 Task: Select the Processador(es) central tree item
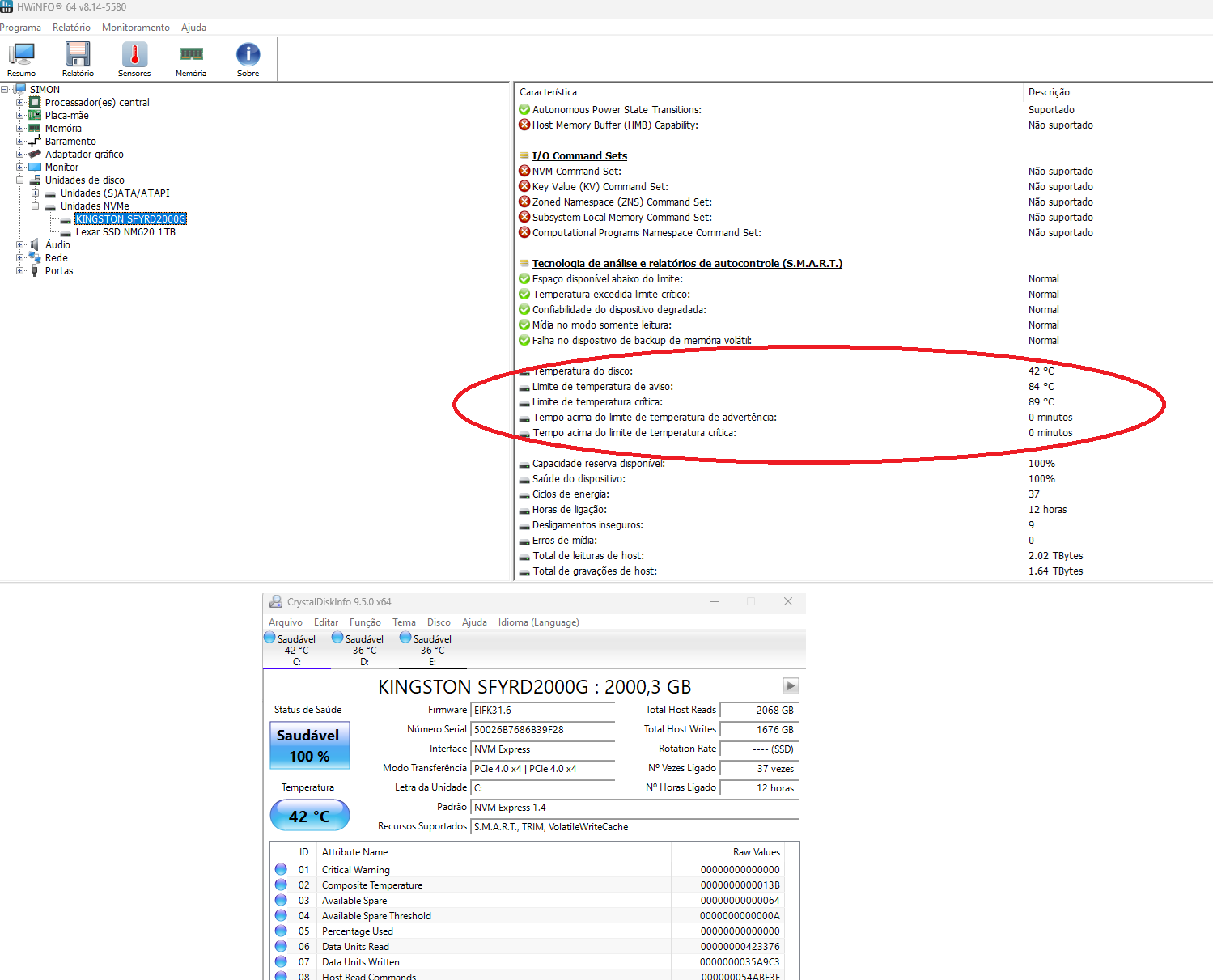pyautogui.click(x=97, y=103)
